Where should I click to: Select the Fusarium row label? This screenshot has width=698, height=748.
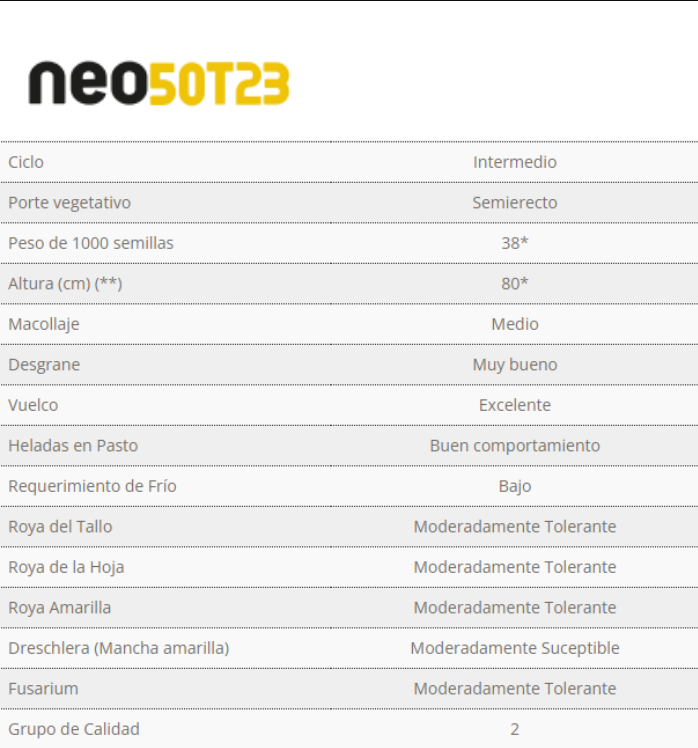pyautogui.click(x=43, y=689)
